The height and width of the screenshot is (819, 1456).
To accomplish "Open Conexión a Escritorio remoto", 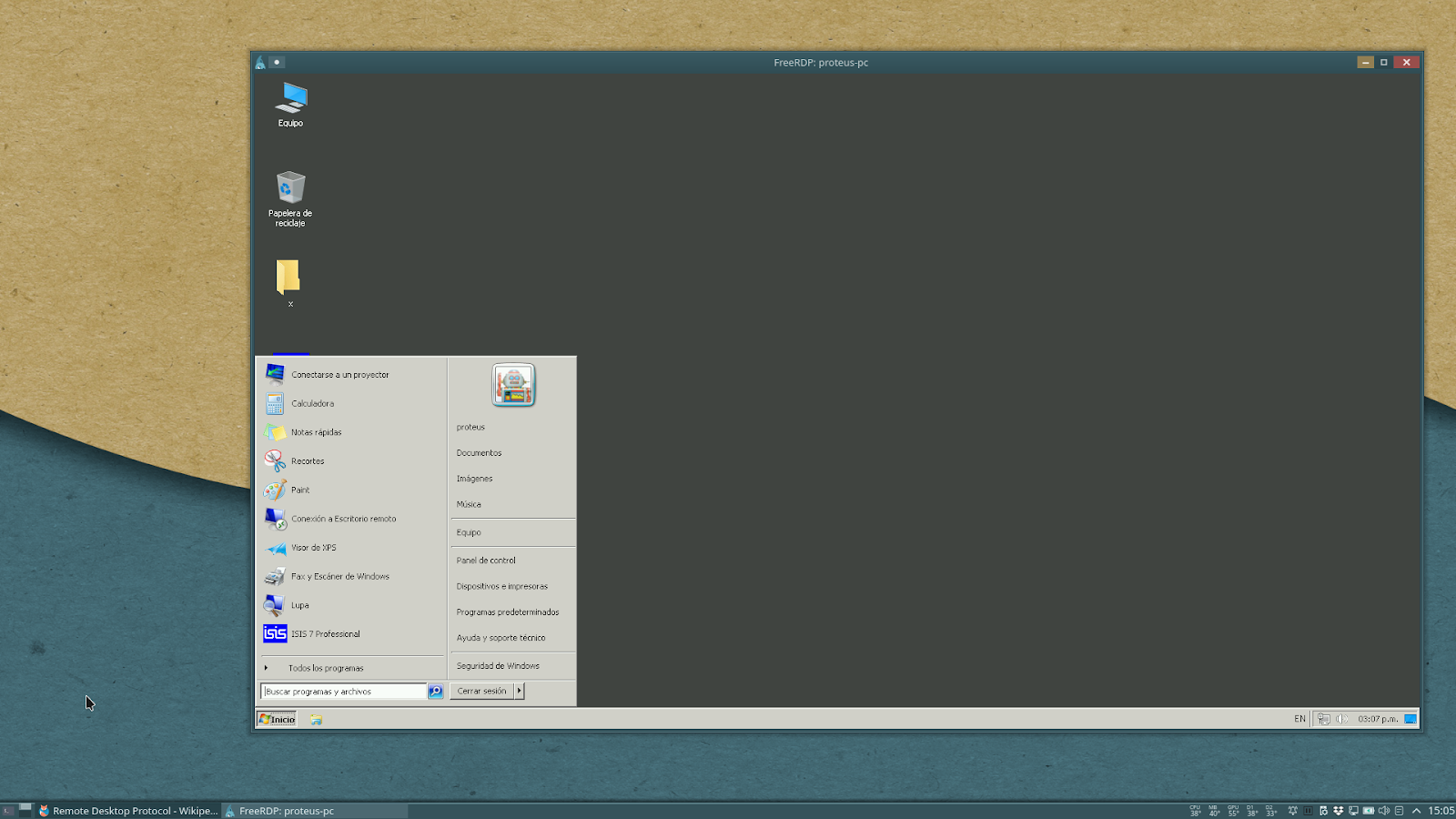I will pyautogui.click(x=343, y=519).
